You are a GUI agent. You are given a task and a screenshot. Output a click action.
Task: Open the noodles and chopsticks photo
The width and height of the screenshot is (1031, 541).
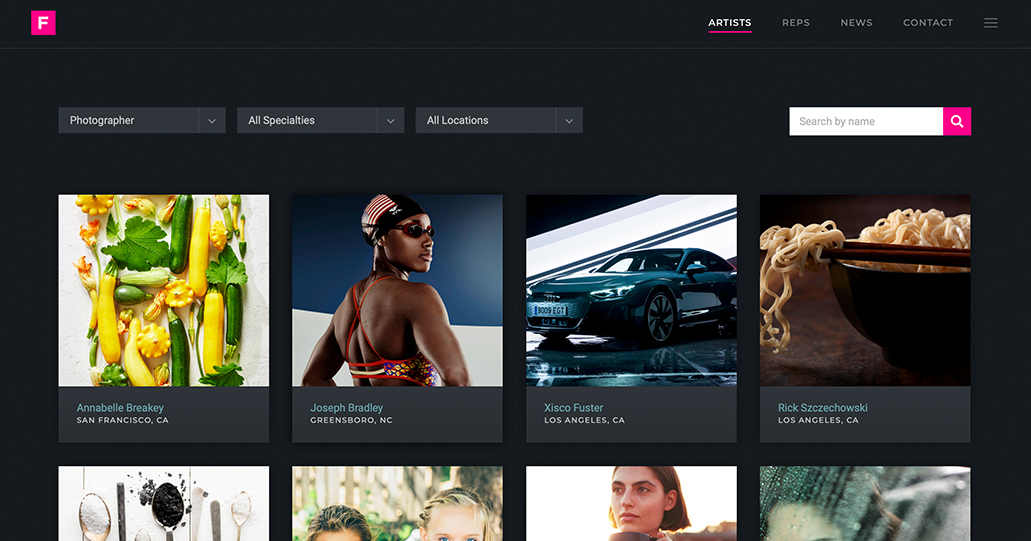(x=864, y=290)
